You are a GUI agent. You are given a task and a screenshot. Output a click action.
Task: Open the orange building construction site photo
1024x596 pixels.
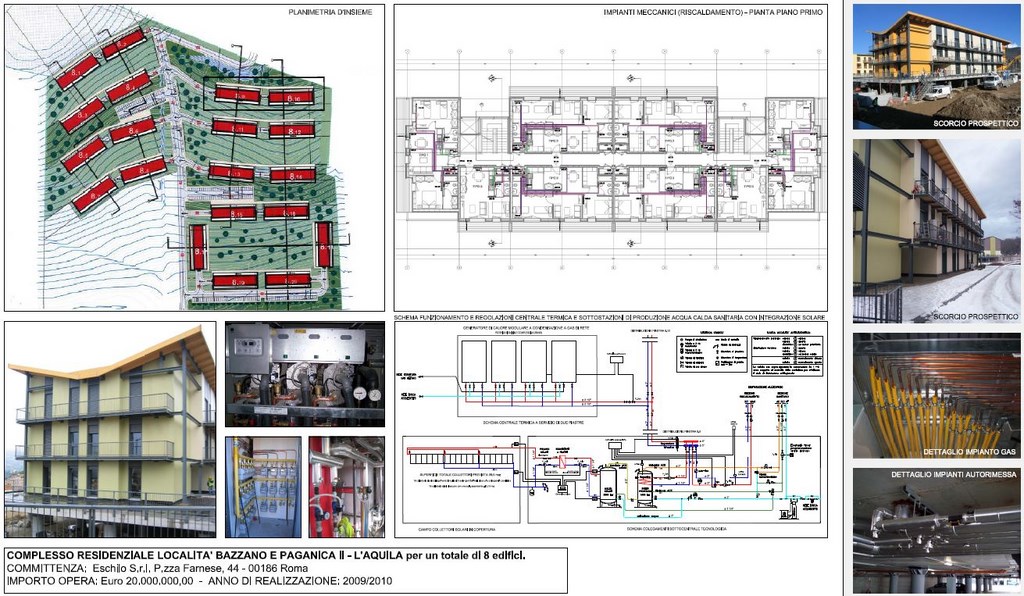point(936,67)
